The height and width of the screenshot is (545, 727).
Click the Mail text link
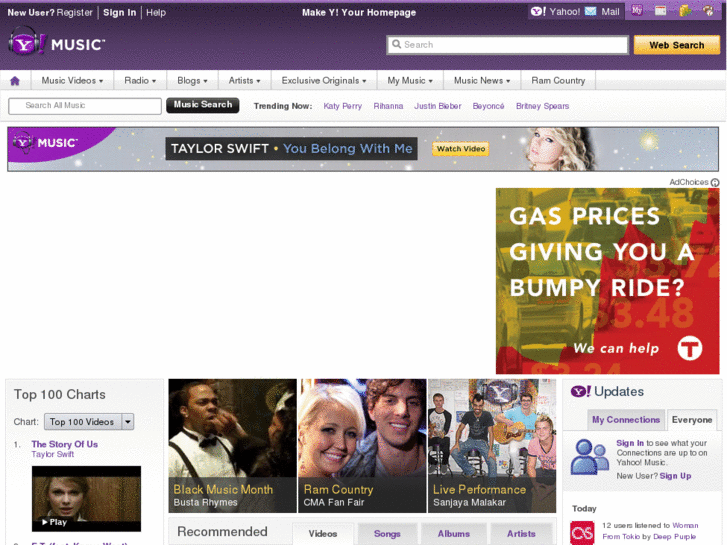coord(610,12)
